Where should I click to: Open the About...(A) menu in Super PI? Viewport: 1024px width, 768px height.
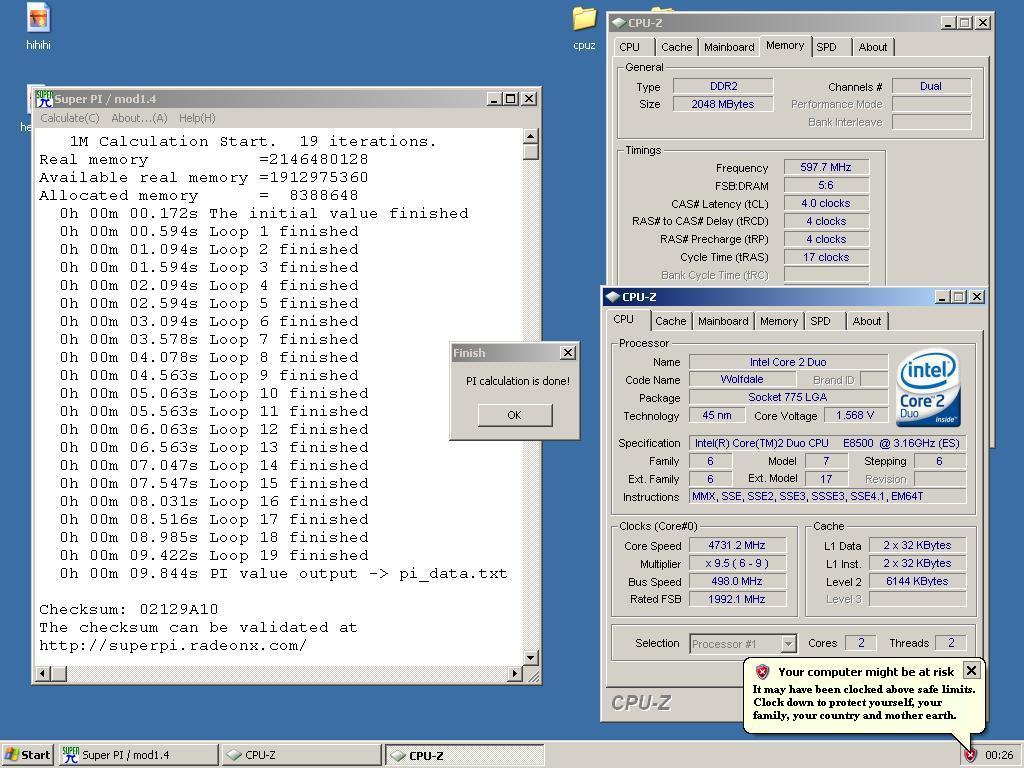tap(139, 118)
